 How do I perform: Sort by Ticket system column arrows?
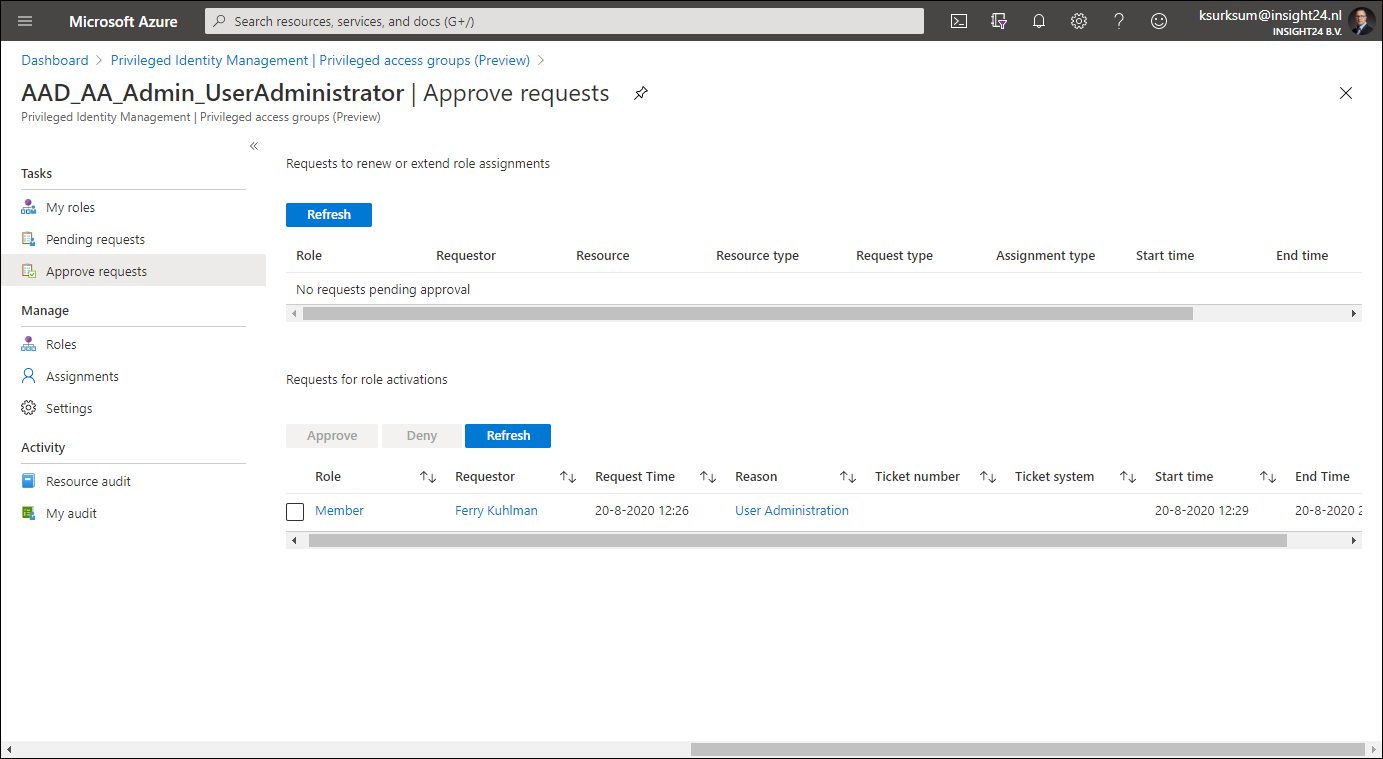pyautogui.click(x=1128, y=477)
